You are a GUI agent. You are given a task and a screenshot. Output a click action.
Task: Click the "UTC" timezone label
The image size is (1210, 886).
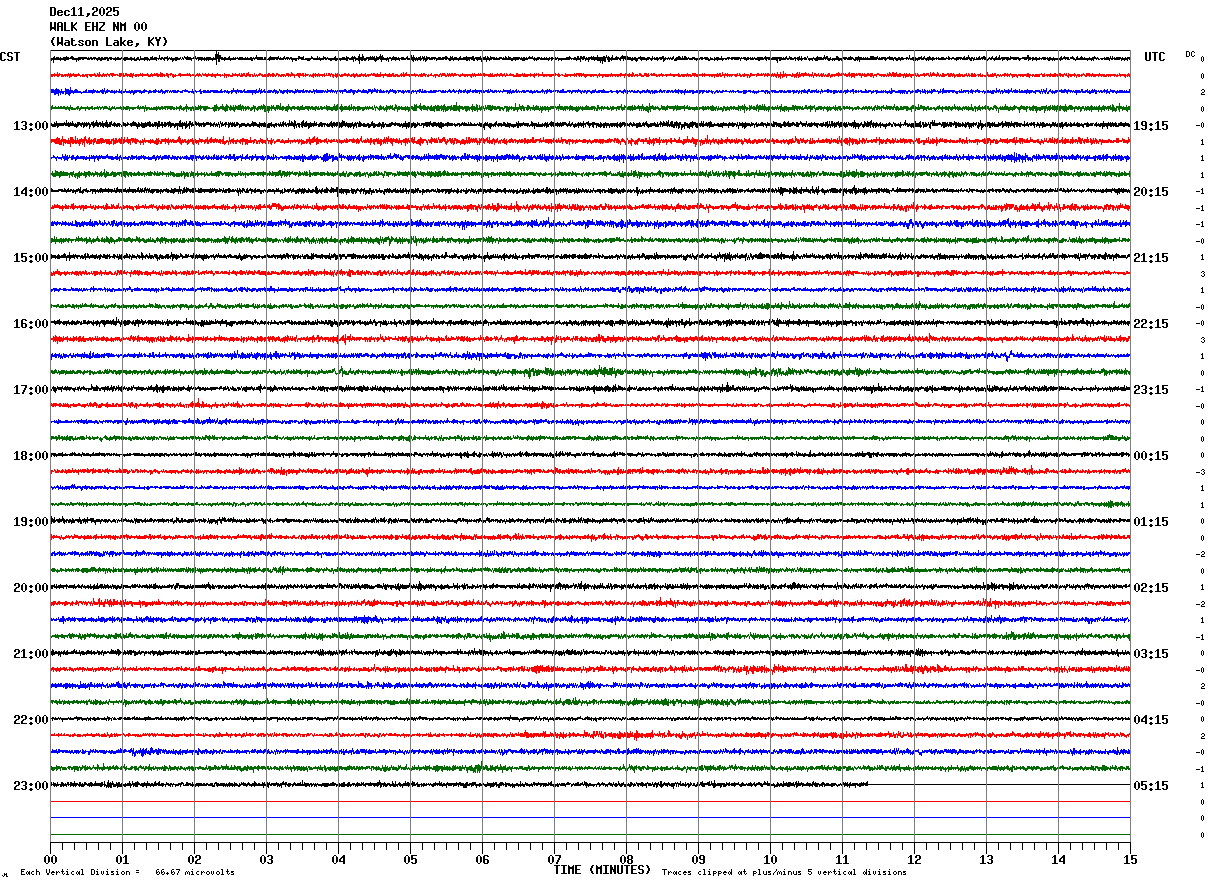pos(1155,57)
